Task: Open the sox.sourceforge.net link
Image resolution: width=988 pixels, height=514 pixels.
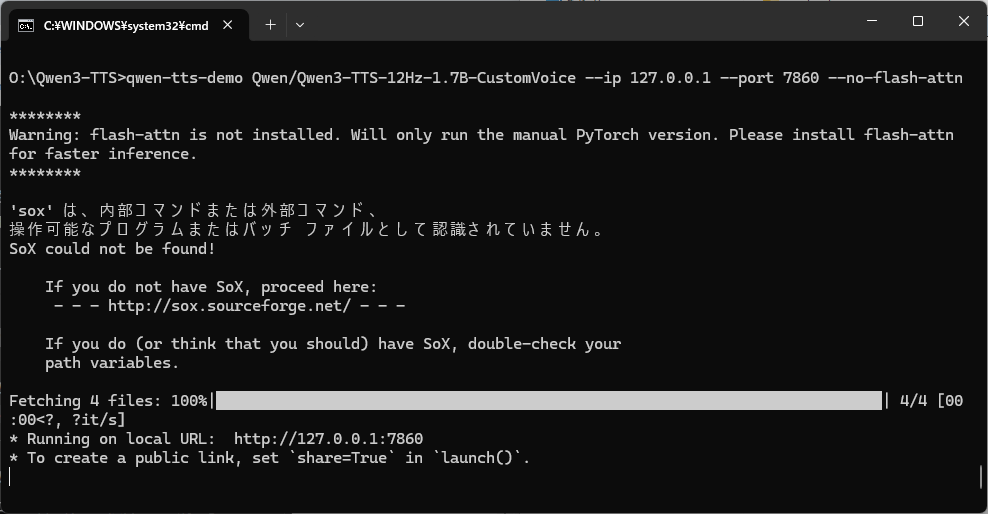Action: pyautogui.click(x=229, y=305)
